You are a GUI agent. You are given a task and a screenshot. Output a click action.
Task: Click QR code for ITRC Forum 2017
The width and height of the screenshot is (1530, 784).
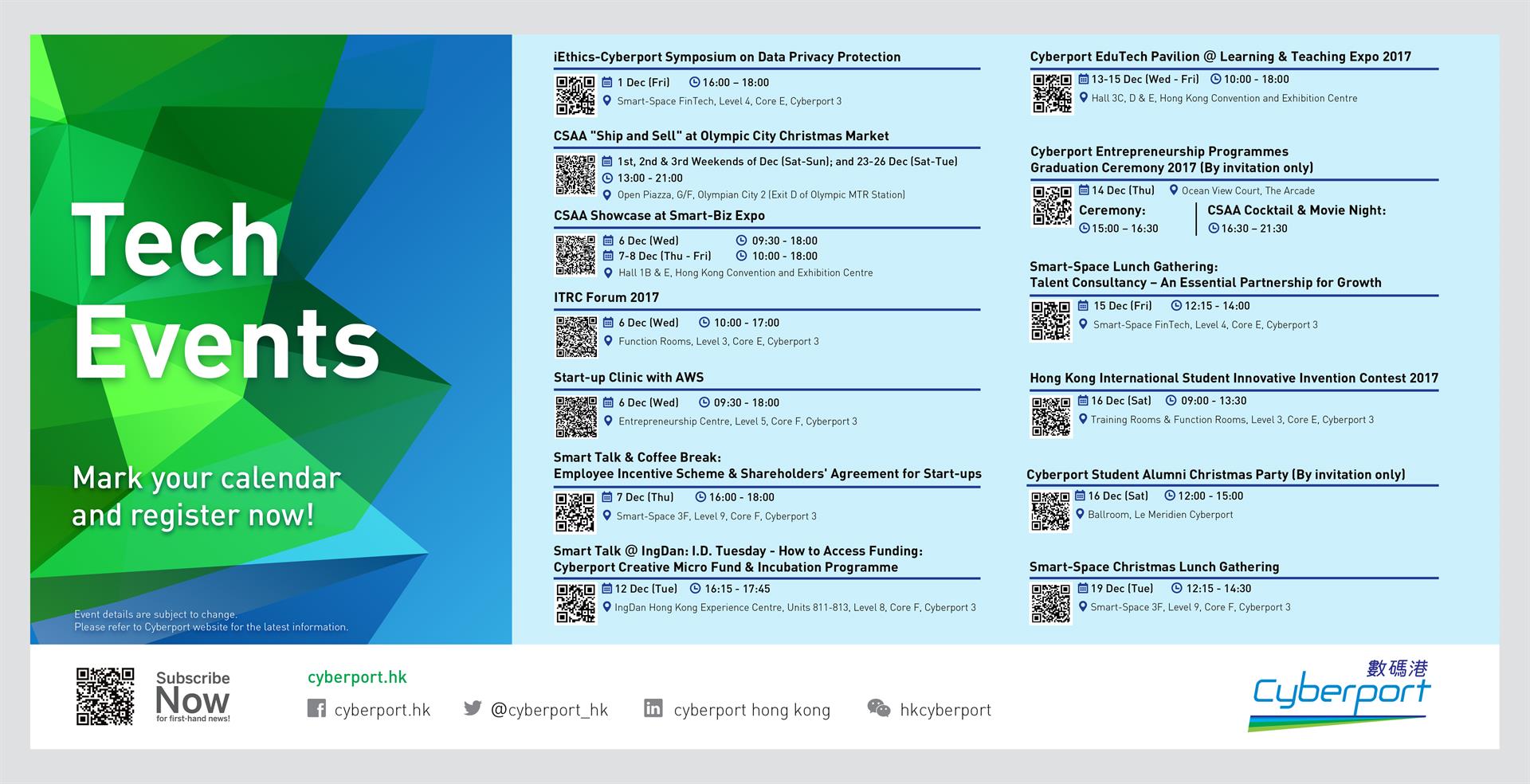click(x=575, y=336)
